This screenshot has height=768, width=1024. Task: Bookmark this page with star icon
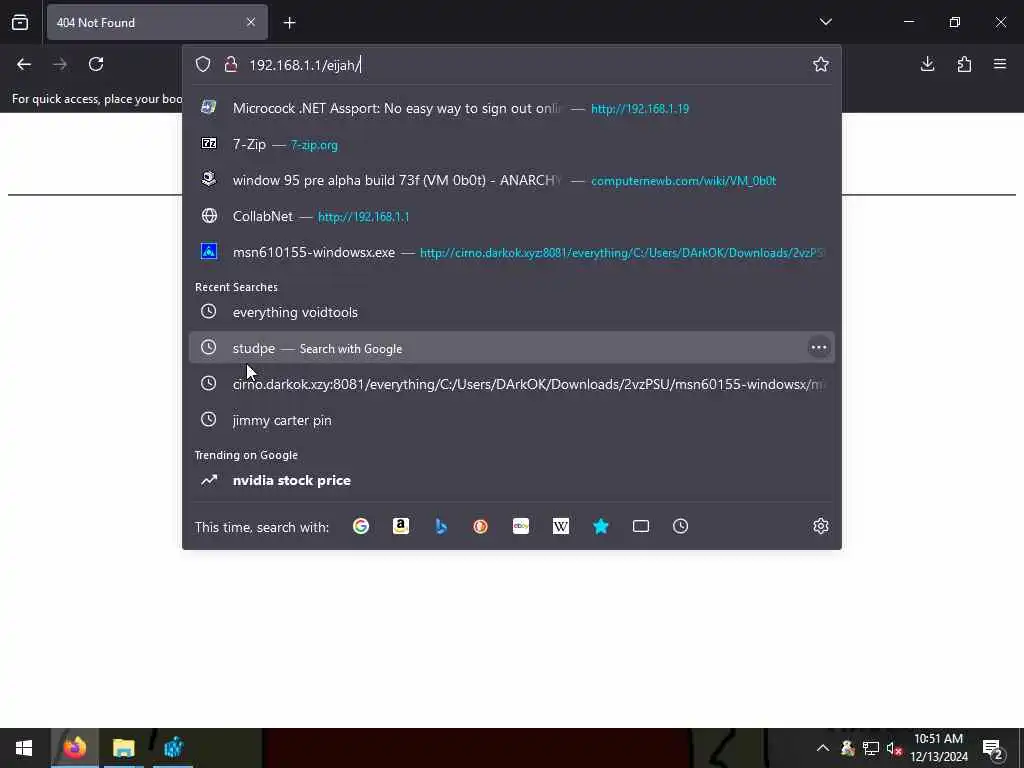[821, 64]
